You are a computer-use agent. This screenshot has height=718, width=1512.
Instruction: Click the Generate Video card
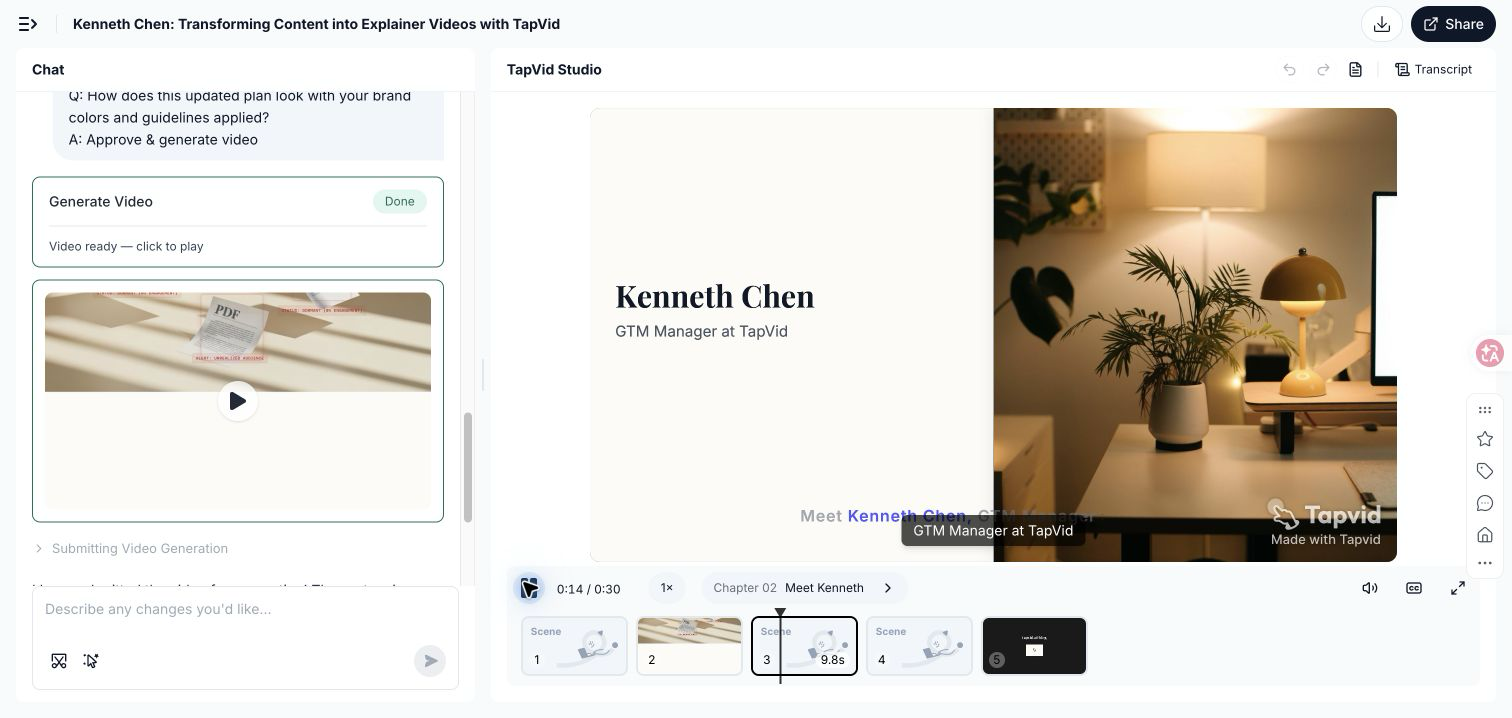click(238, 222)
